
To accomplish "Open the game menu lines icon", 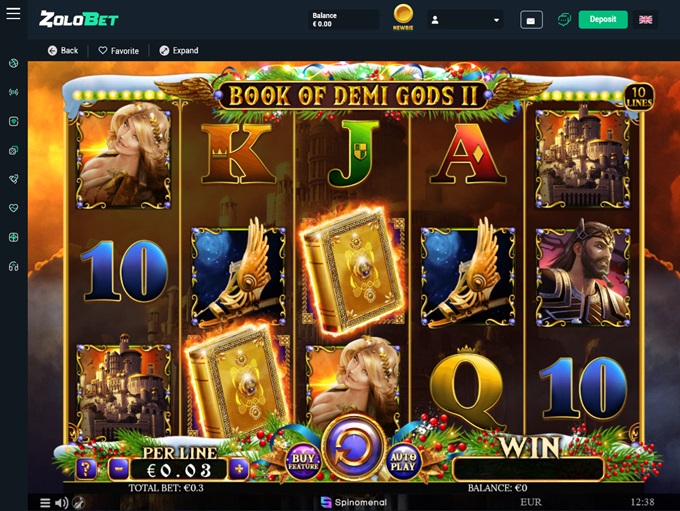I will coord(45,503).
